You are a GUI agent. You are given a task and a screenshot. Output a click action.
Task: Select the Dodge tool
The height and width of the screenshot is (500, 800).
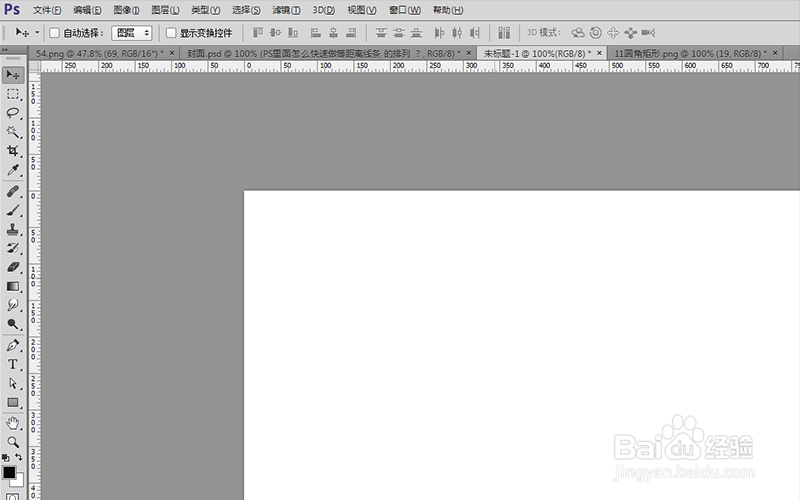(13, 324)
